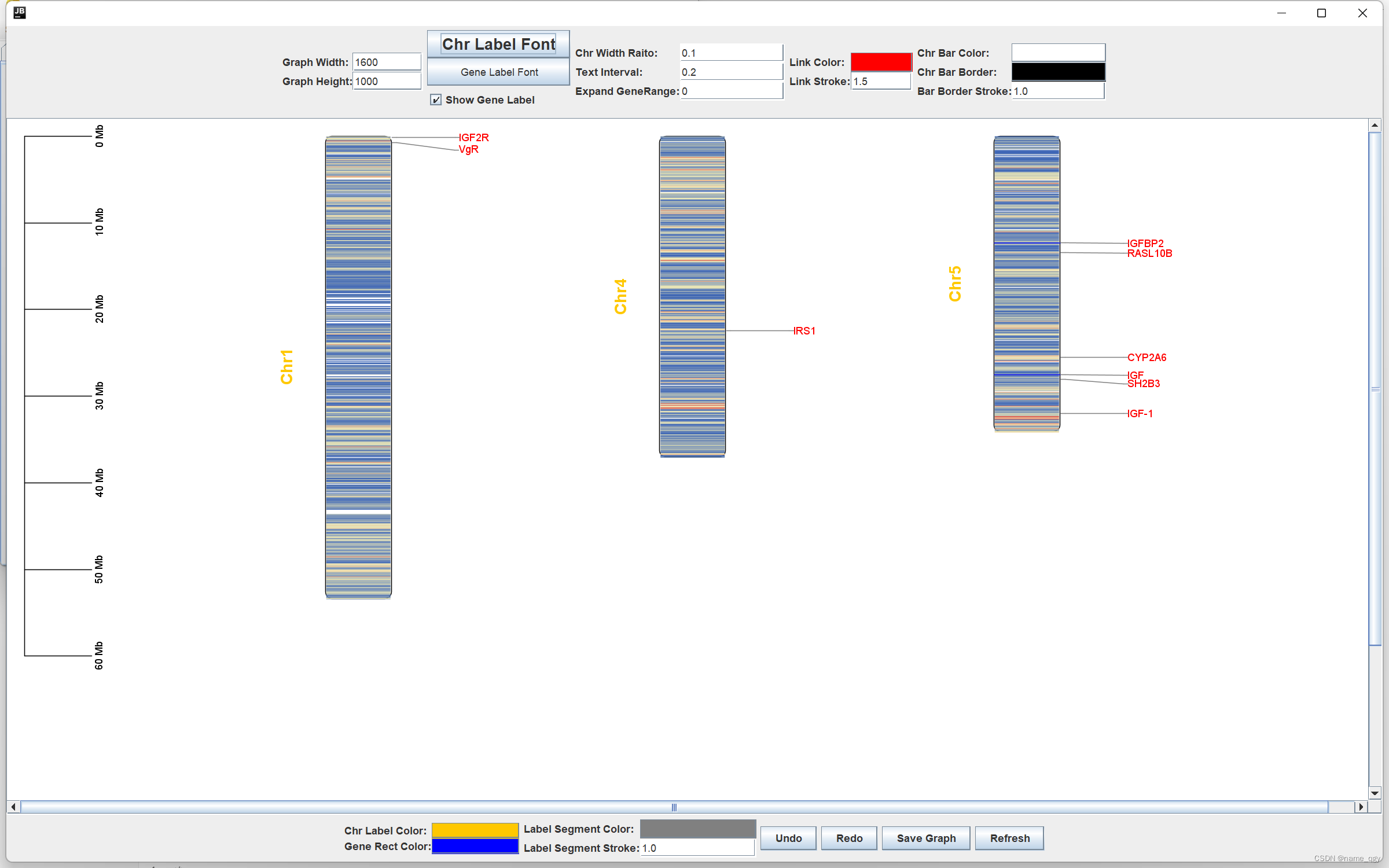Edit the Chr Width Raito field
Viewport: 1389px width, 868px height.
click(x=732, y=53)
